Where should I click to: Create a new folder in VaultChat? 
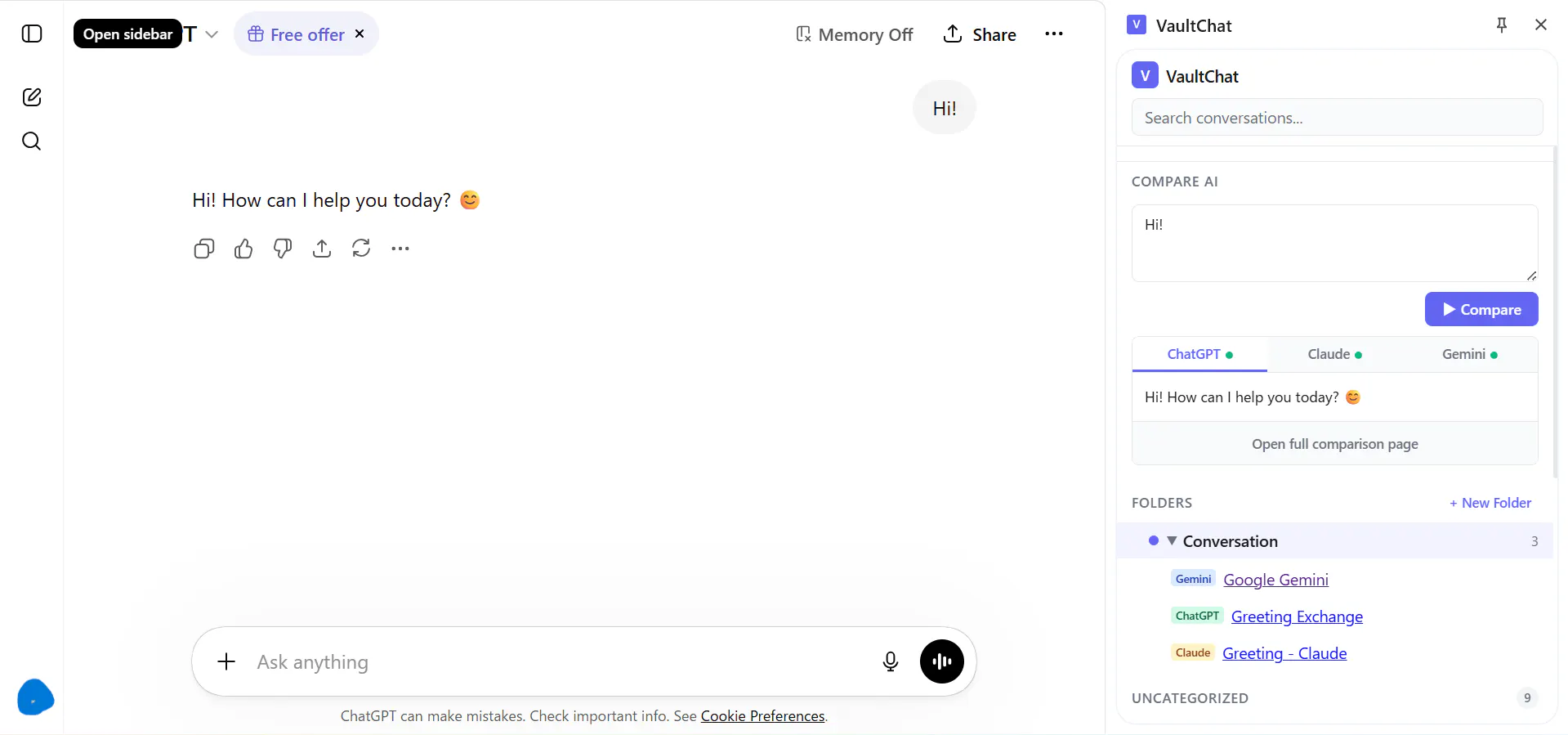pos(1490,503)
